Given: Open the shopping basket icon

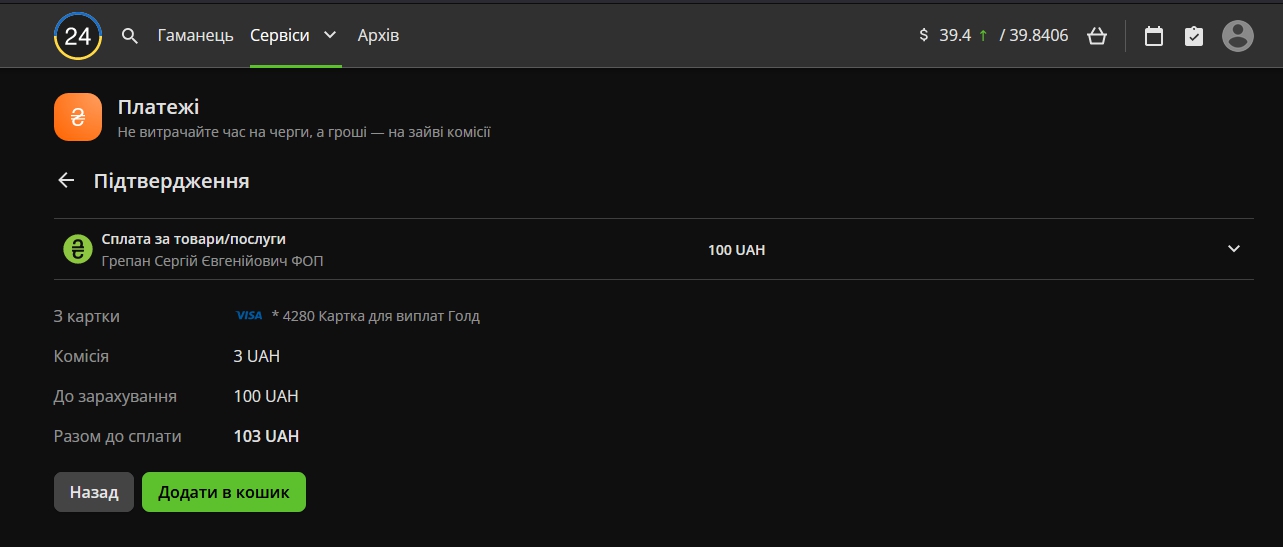Looking at the screenshot, I should click(1096, 36).
